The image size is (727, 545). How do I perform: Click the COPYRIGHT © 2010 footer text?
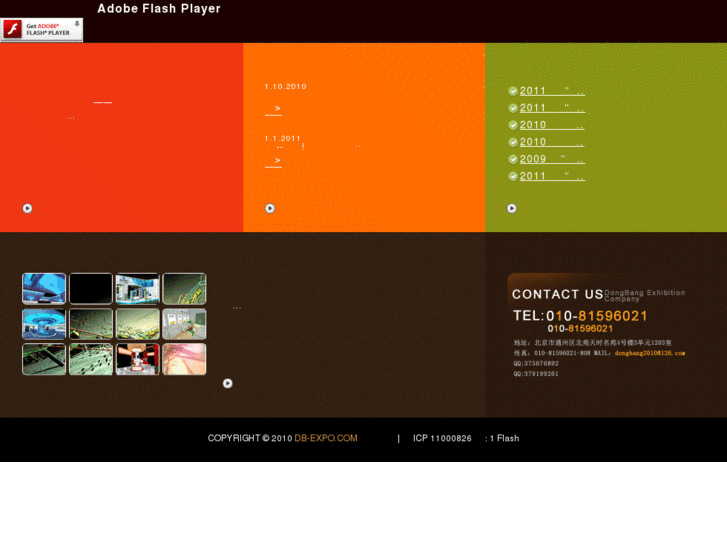click(x=250, y=438)
